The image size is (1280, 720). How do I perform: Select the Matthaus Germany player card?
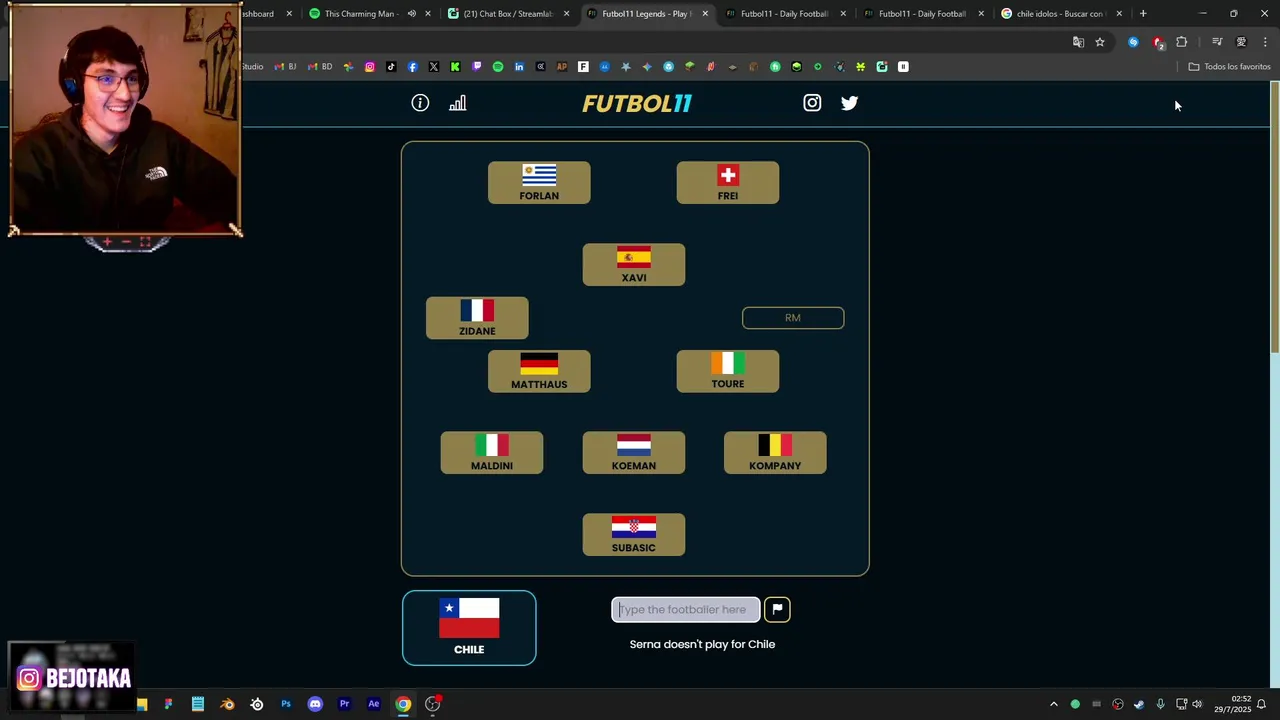click(539, 371)
